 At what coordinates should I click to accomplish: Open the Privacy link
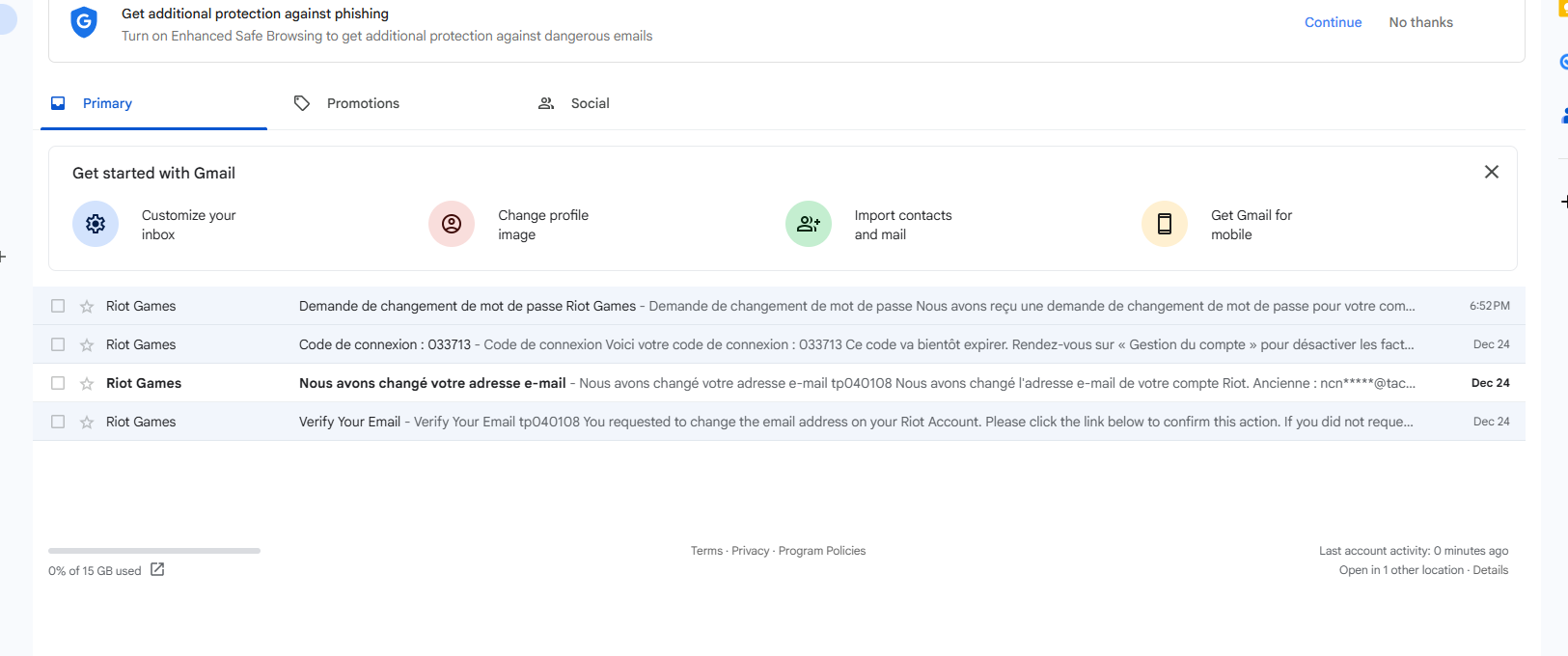tap(750, 551)
